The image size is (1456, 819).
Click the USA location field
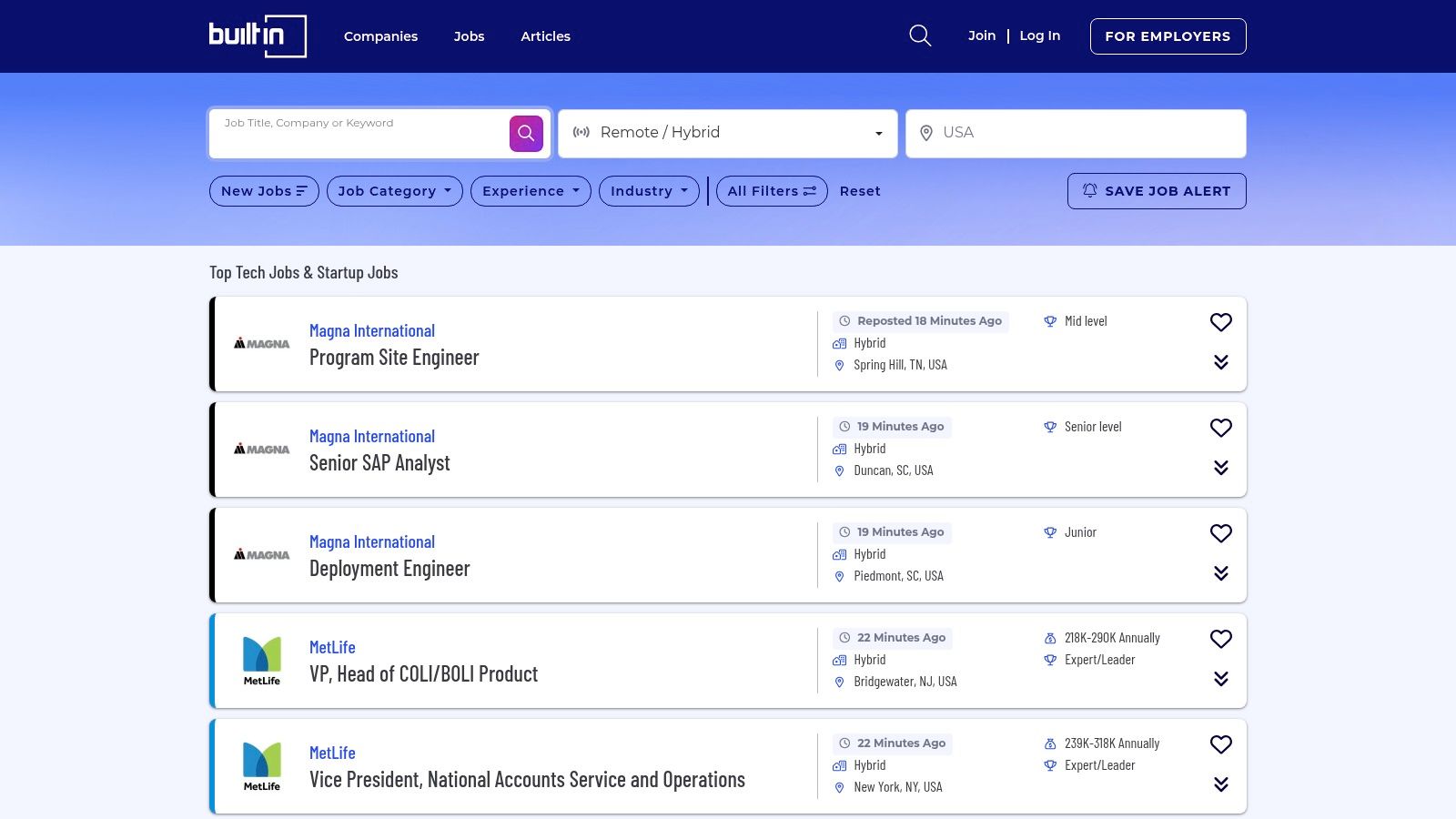click(1076, 134)
